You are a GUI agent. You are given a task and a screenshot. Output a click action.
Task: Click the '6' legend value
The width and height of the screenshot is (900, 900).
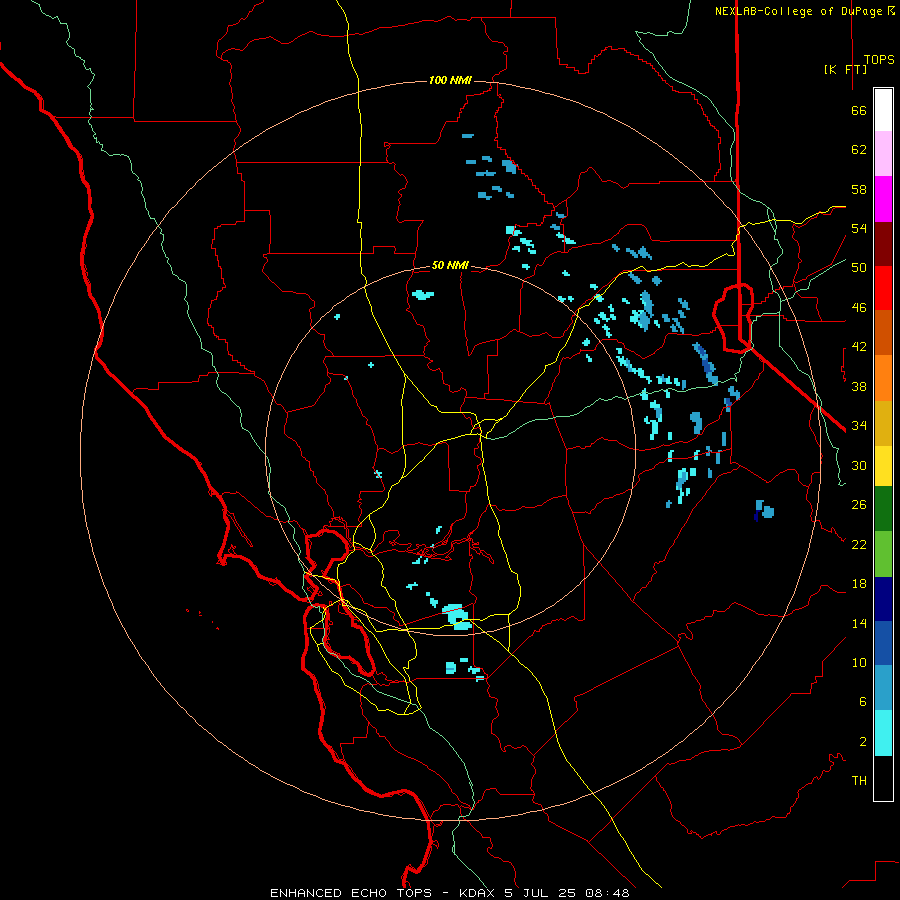[x=863, y=701]
